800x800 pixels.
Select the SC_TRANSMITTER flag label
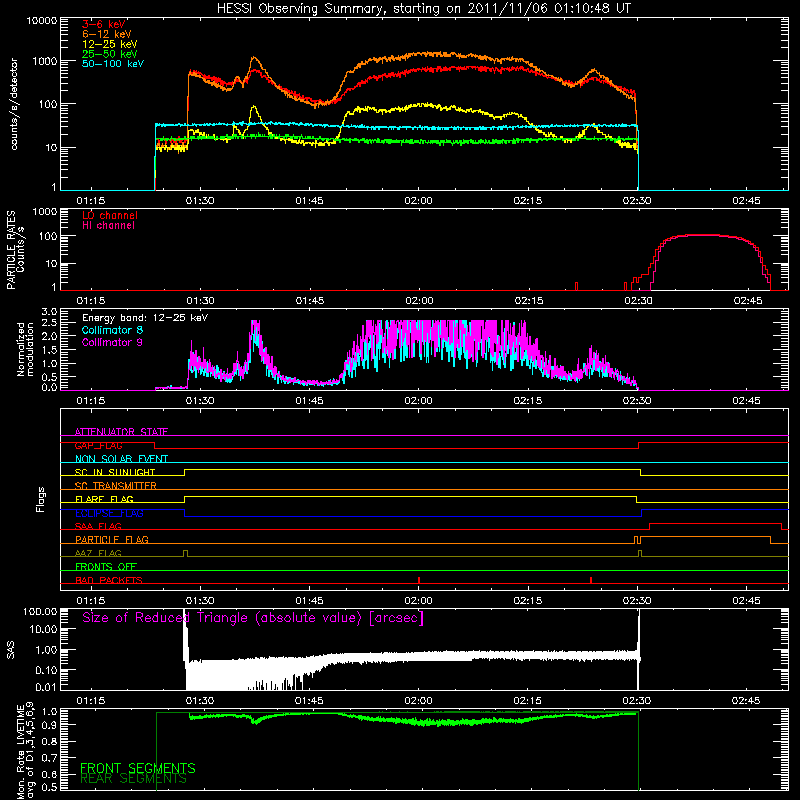[116, 485]
